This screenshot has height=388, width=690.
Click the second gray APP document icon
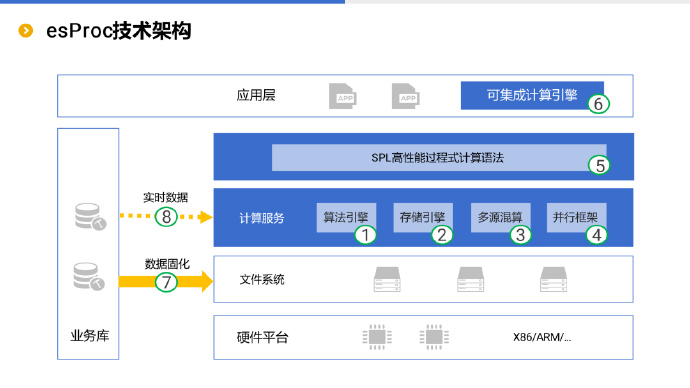click(x=406, y=96)
